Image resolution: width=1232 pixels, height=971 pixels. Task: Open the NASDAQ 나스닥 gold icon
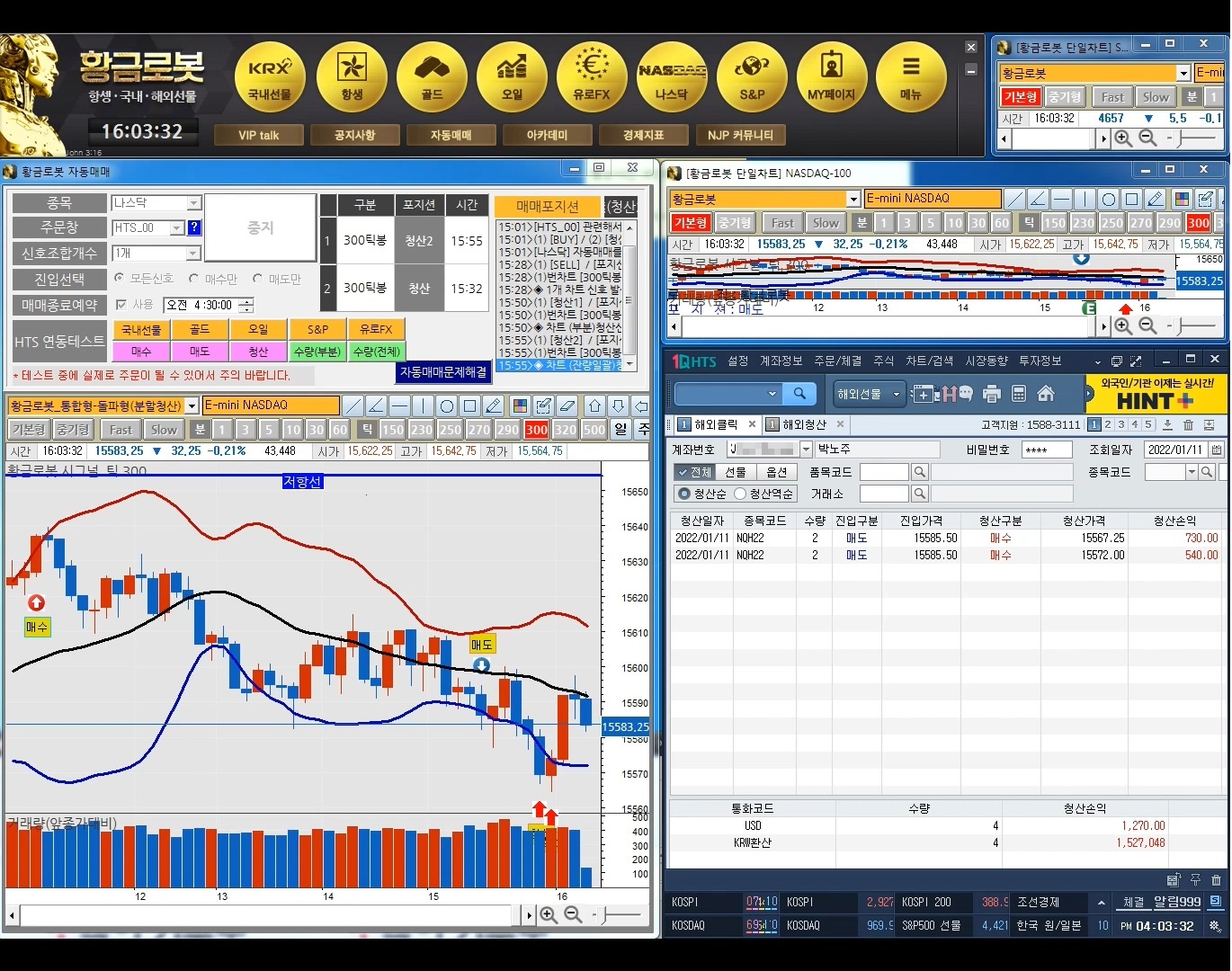pos(672,77)
